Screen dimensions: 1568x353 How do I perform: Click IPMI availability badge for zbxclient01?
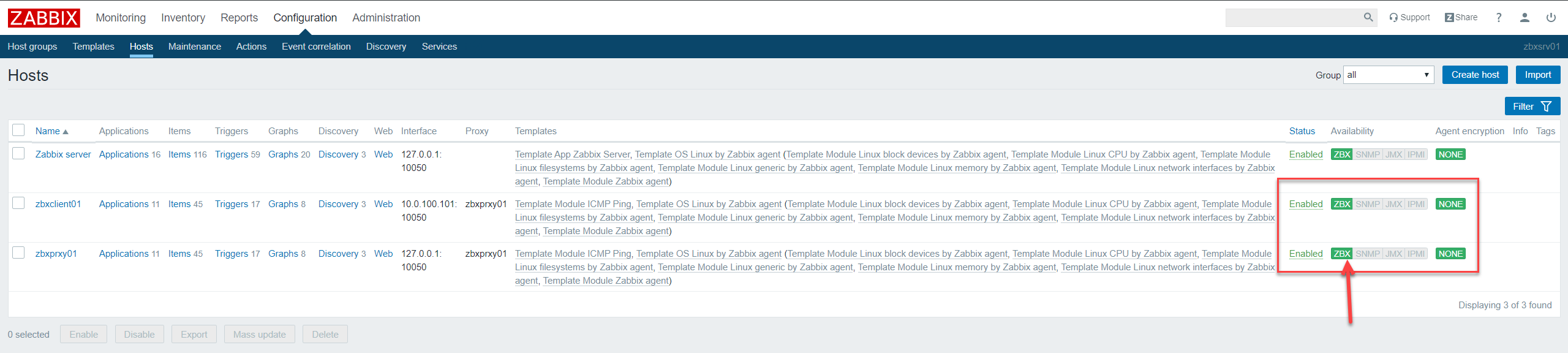1415,204
